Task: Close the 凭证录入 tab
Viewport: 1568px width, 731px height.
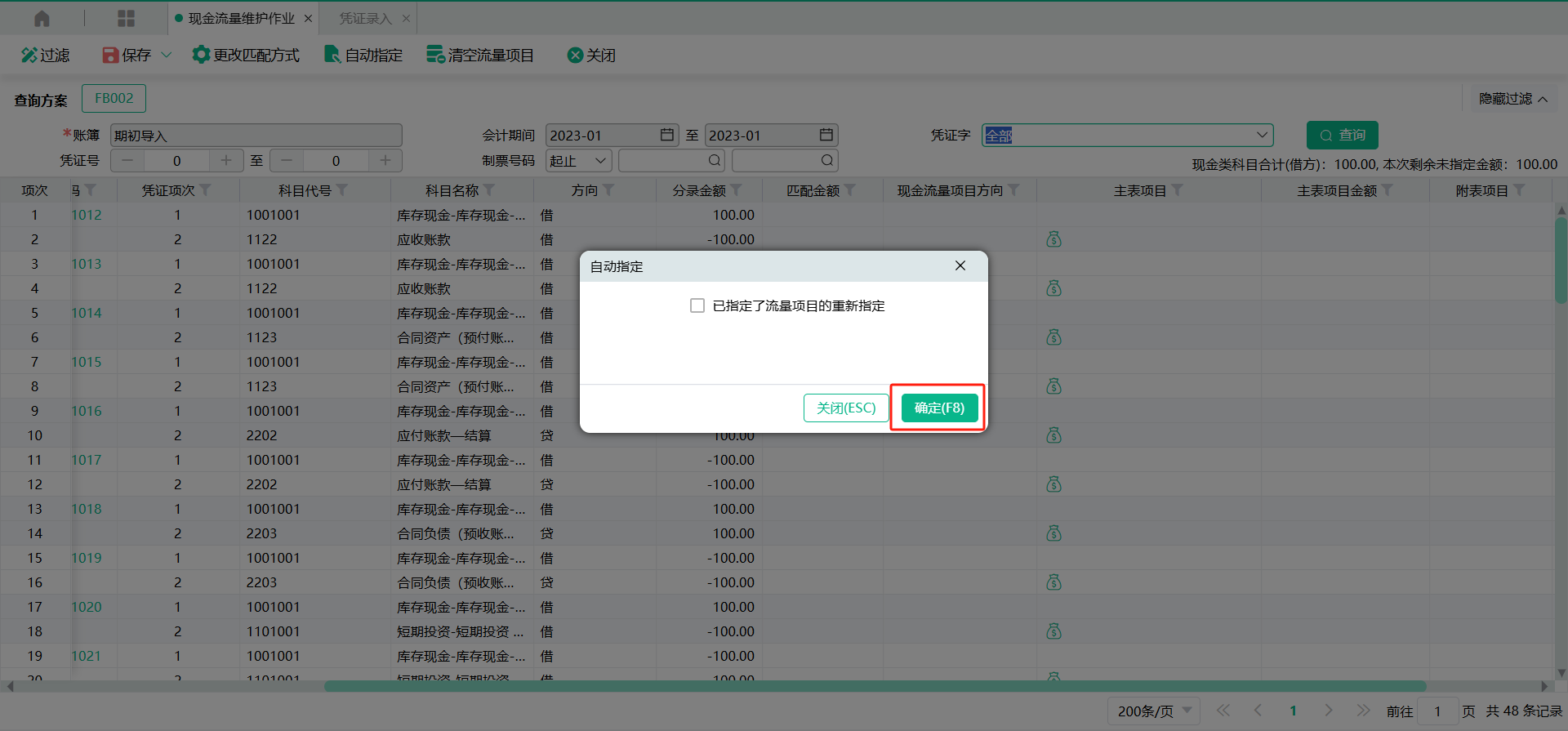Action: coord(406,18)
